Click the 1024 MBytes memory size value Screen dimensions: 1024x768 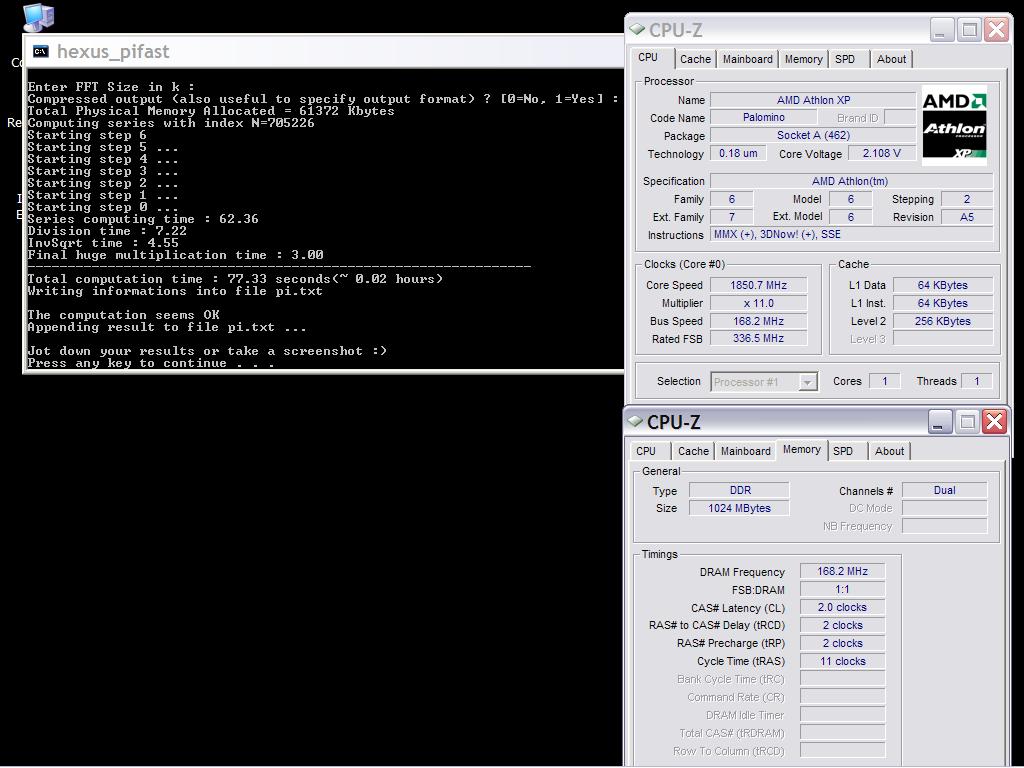[739, 508]
